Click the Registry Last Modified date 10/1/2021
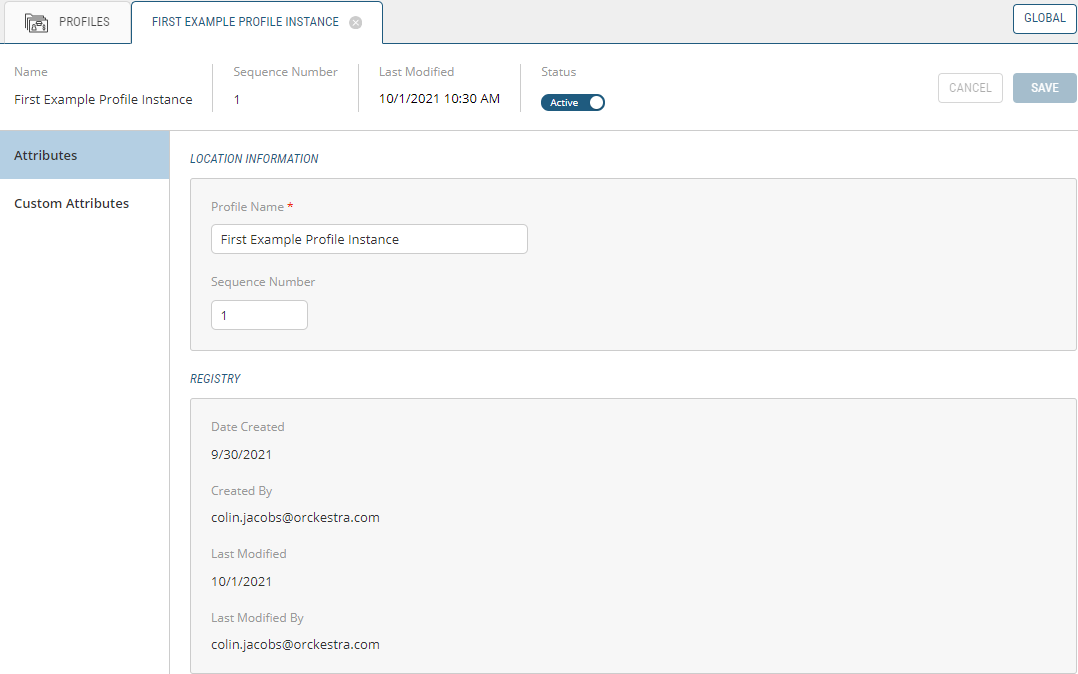1078x674 pixels. coord(241,581)
